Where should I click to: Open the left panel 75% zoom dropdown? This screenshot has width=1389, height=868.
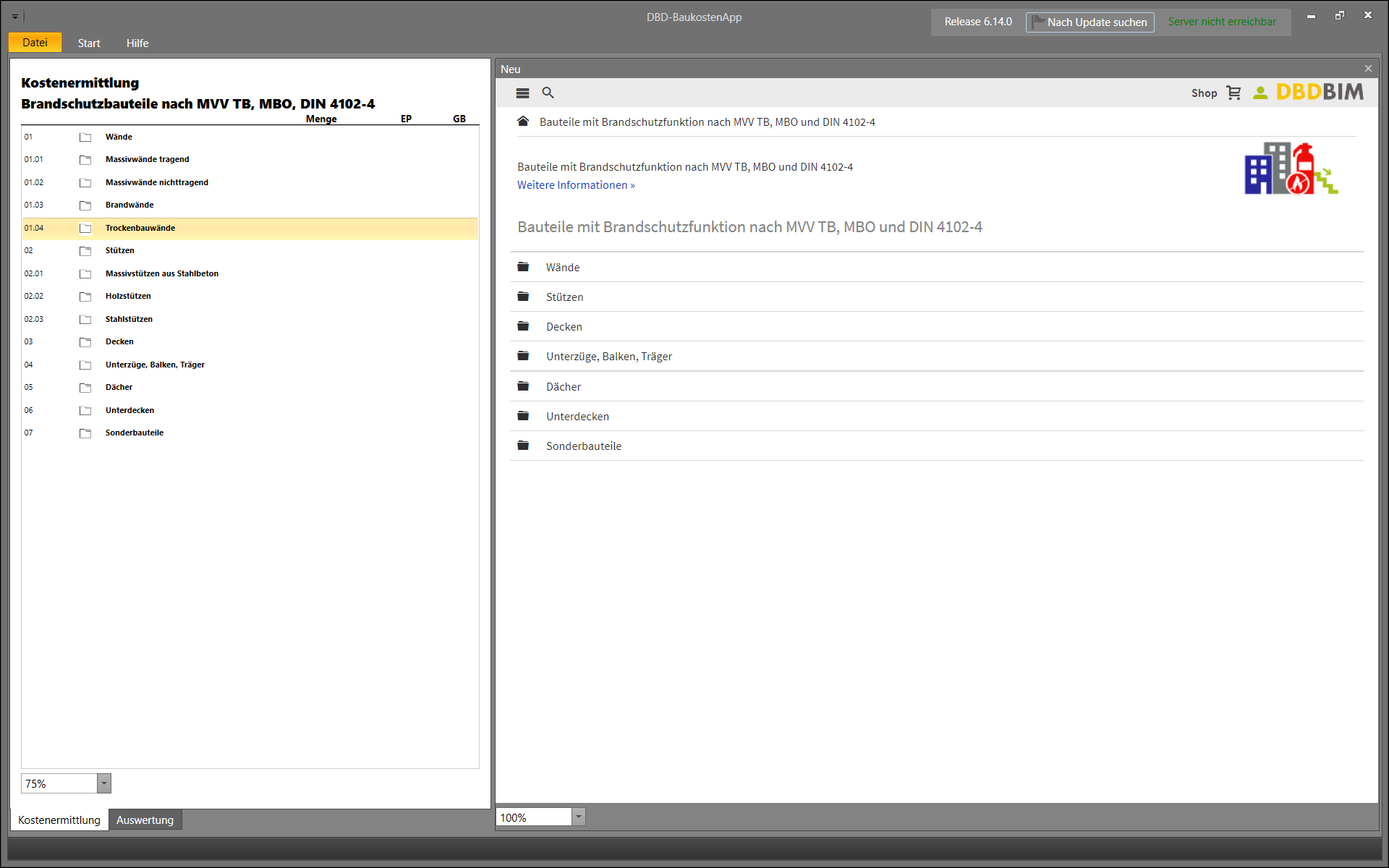pyautogui.click(x=104, y=783)
